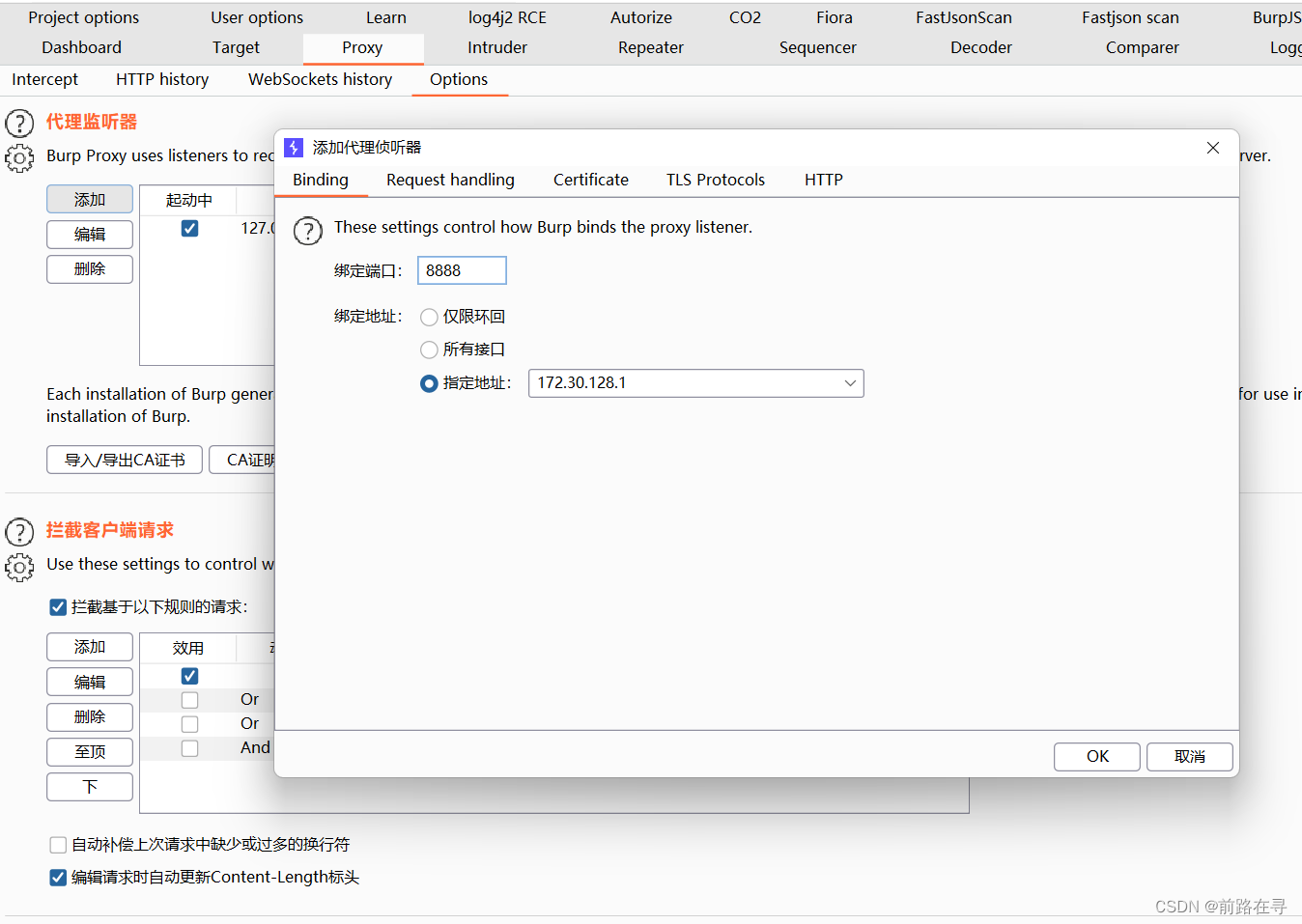1302x924 pixels.
Task: Click 编辑 button for proxy listeners
Action: tap(90, 234)
